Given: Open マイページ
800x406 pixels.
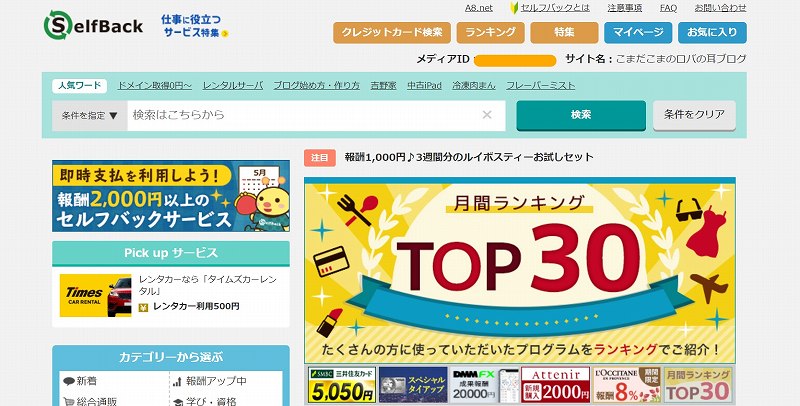Looking at the screenshot, I should (x=638, y=33).
